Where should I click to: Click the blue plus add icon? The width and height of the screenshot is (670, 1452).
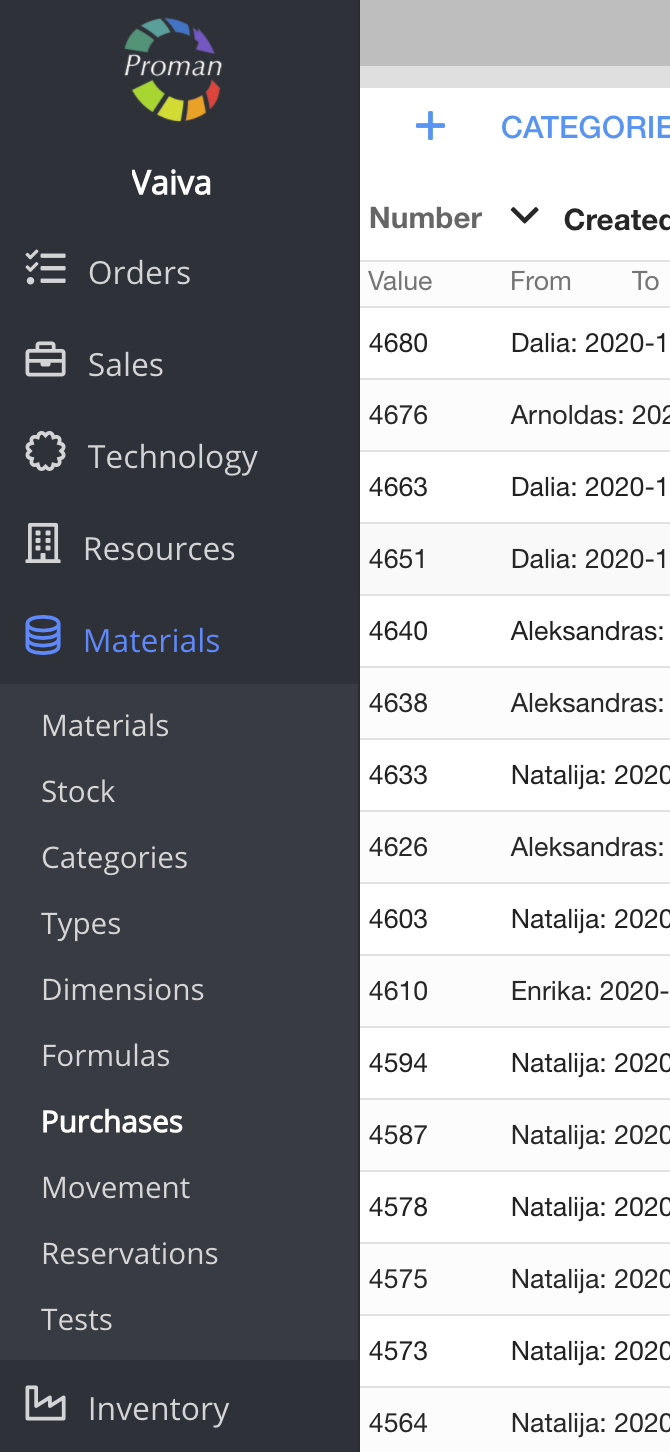tap(430, 127)
